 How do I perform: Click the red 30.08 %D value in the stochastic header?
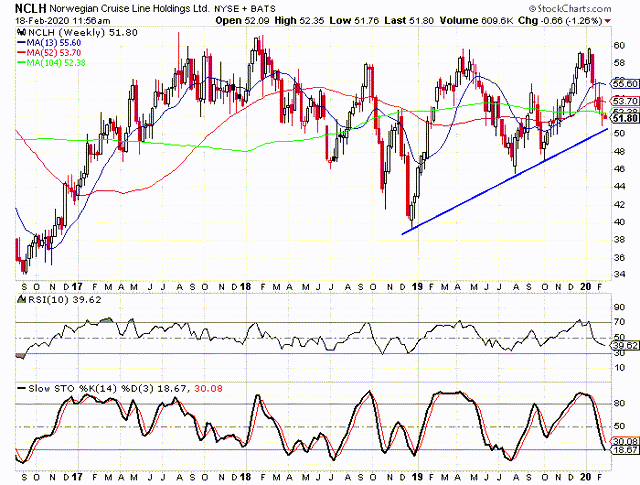208,388
